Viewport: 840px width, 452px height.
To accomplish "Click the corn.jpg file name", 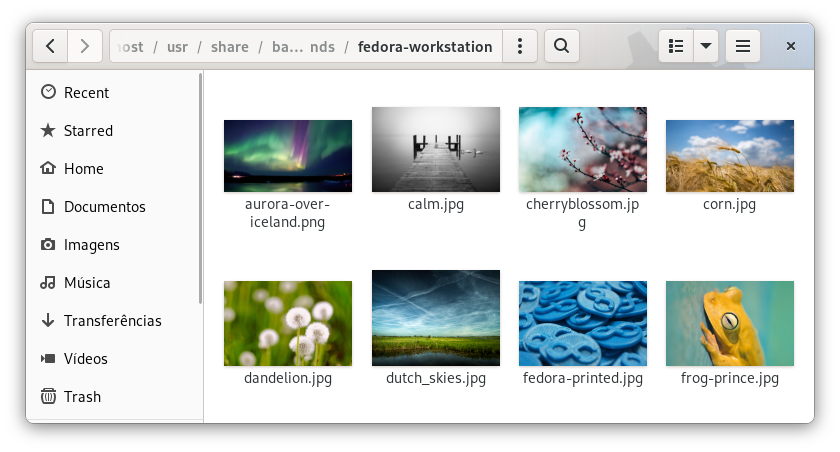I will click(x=730, y=205).
